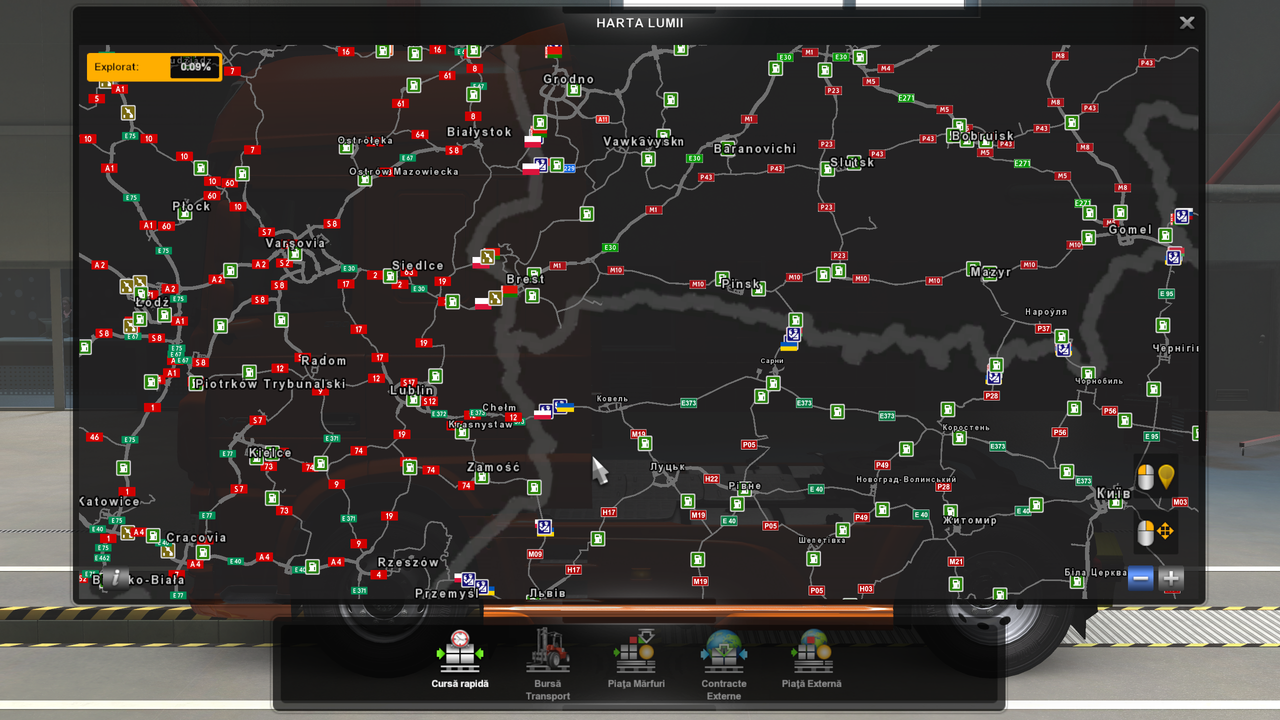
Task: Select checkpoint icon above the M09 marker
Action: 544,526
